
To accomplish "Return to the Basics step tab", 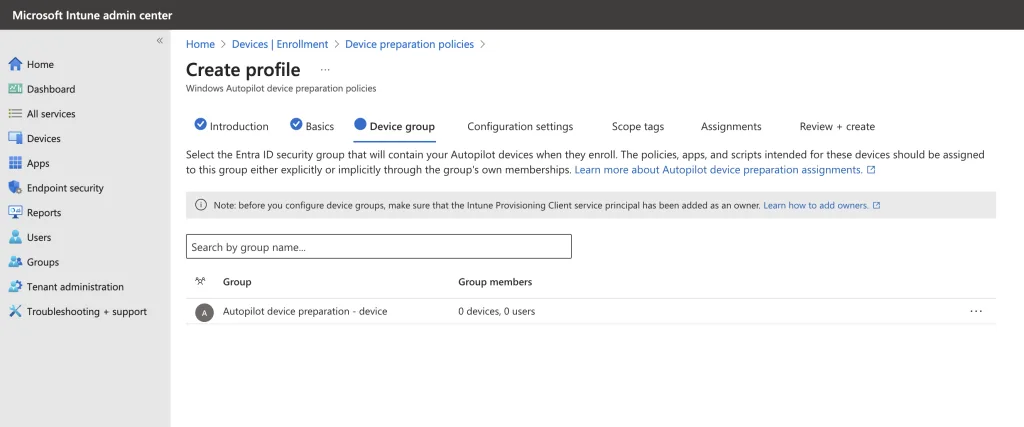I will [x=312, y=126].
